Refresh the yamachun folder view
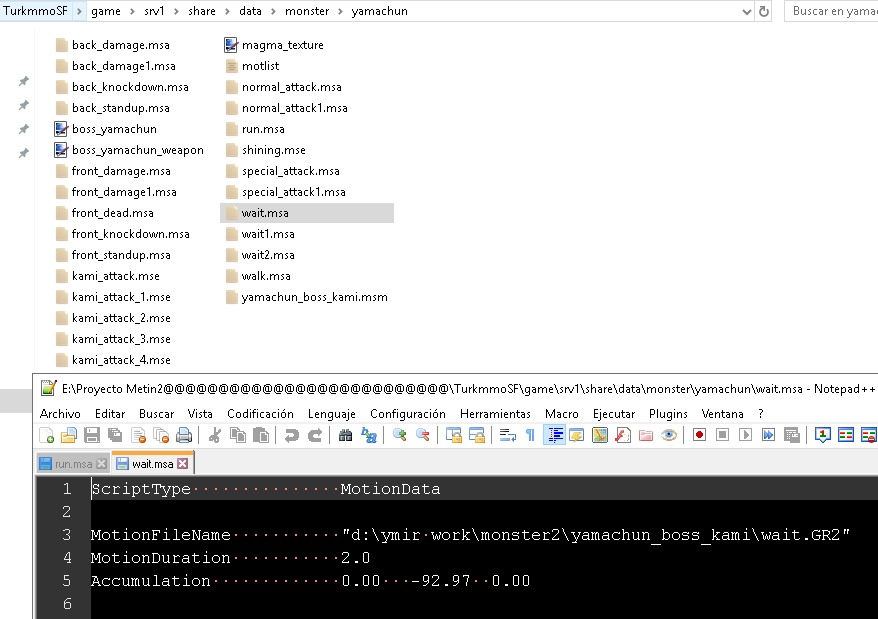878x619 pixels. [764, 11]
